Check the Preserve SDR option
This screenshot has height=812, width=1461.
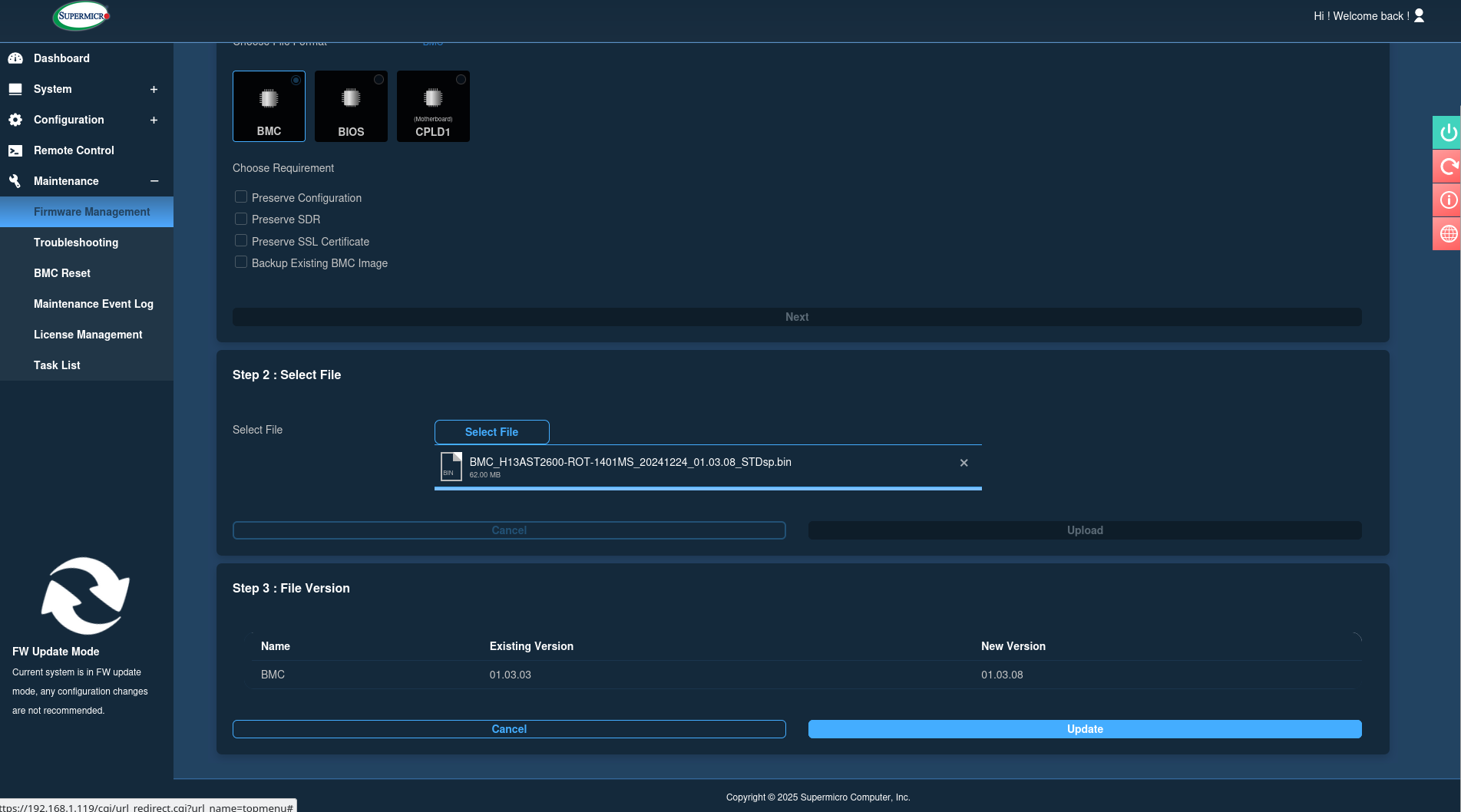click(x=241, y=219)
